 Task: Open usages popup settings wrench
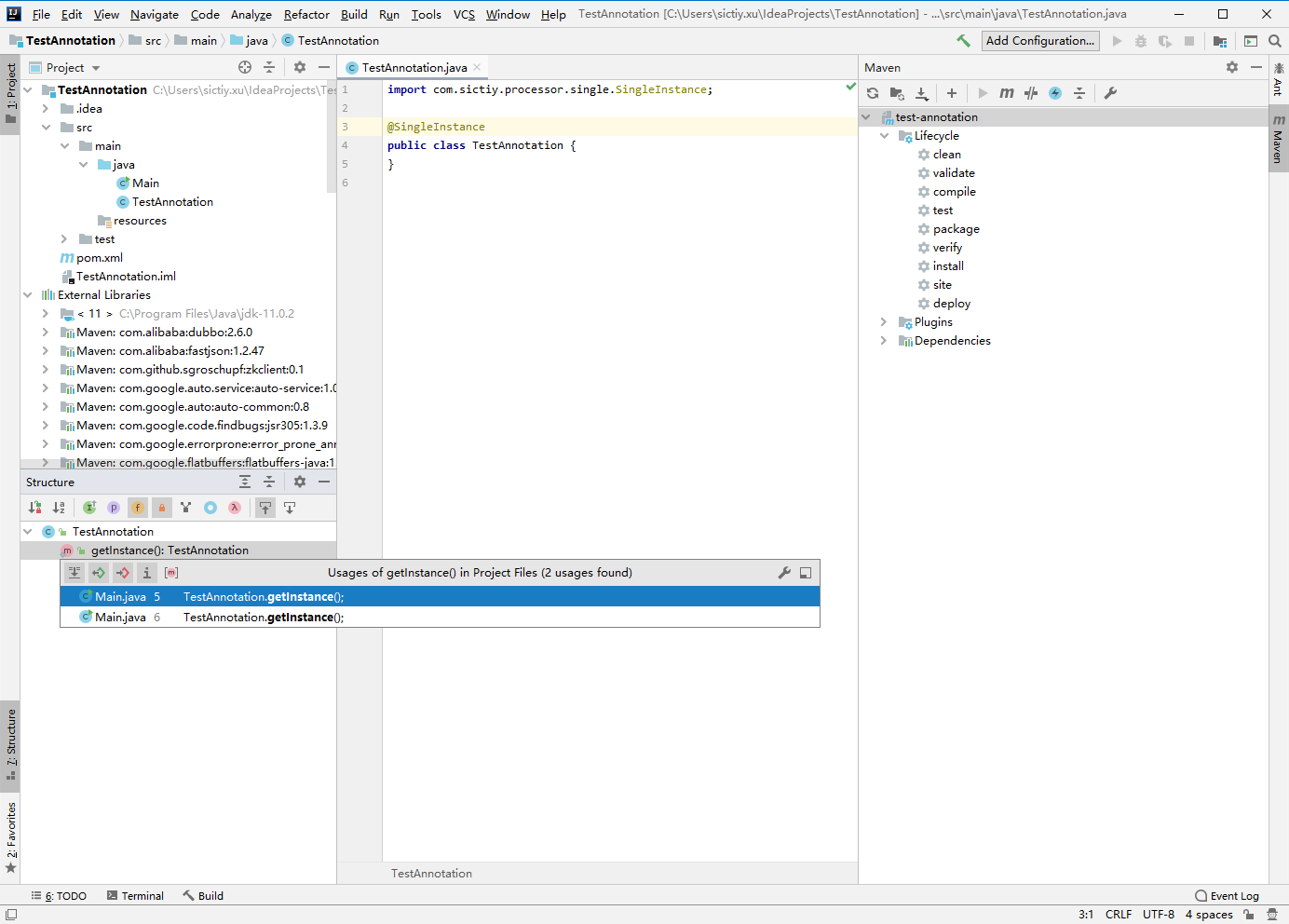click(x=784, y=573)
